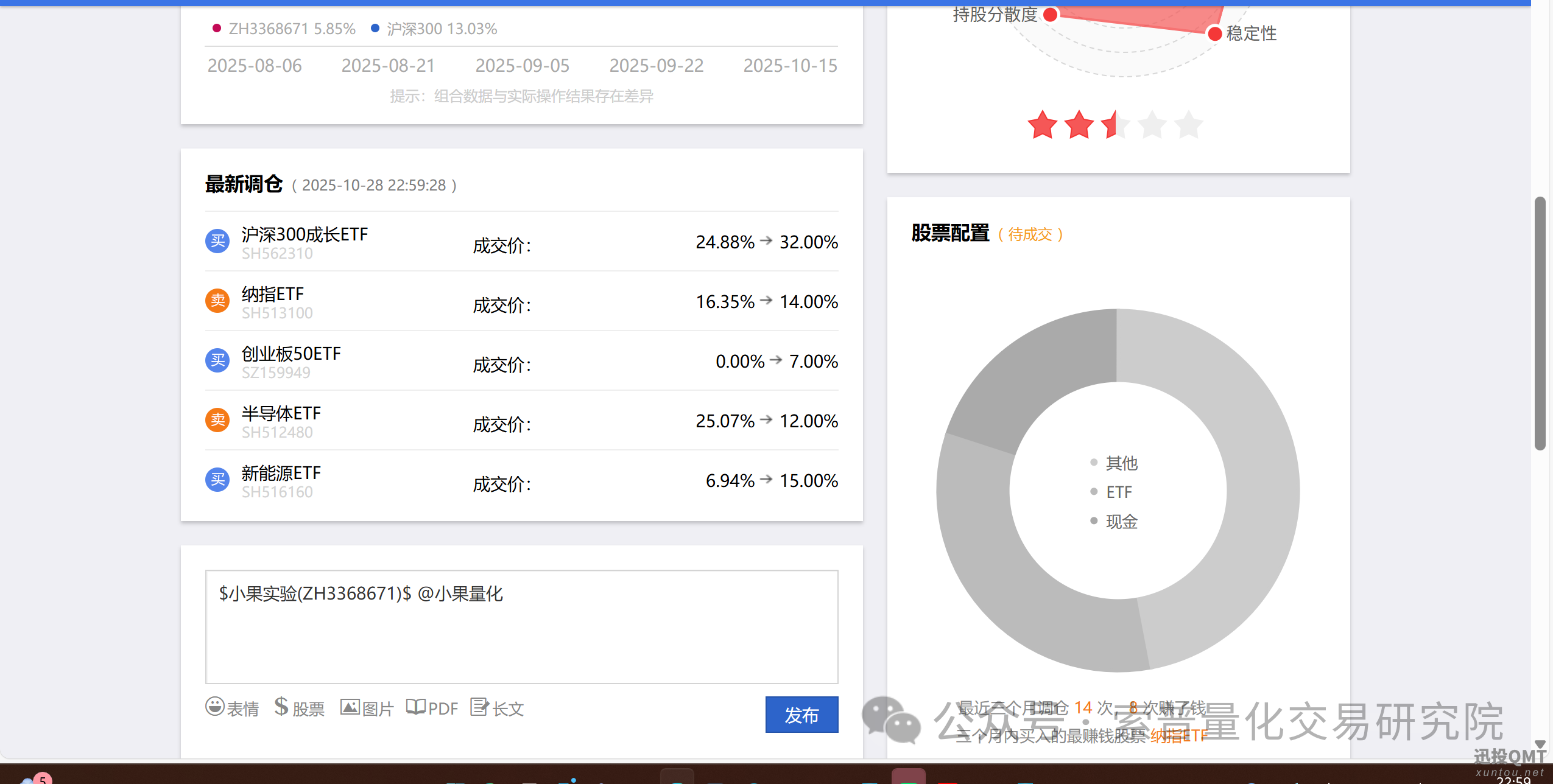Screen dimensions: 1553x784
Task: Toggle the ETF slice in pie legend
Action: [x=1119, y=492]
